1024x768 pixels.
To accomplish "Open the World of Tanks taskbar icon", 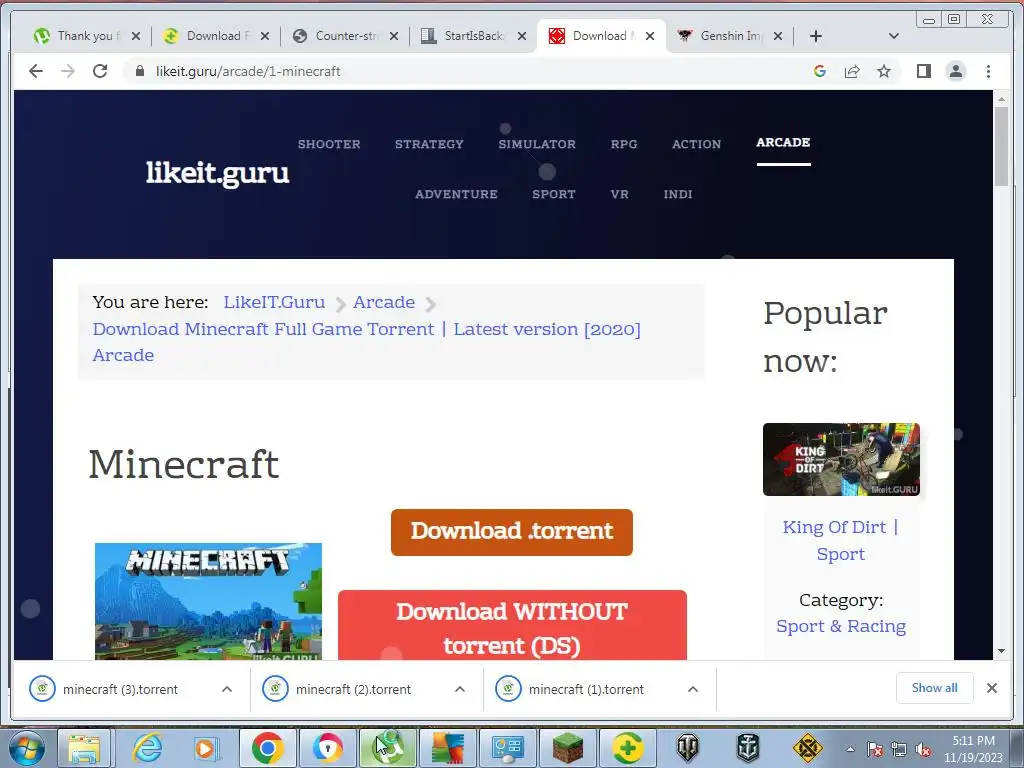I will (x=687, y=748).
